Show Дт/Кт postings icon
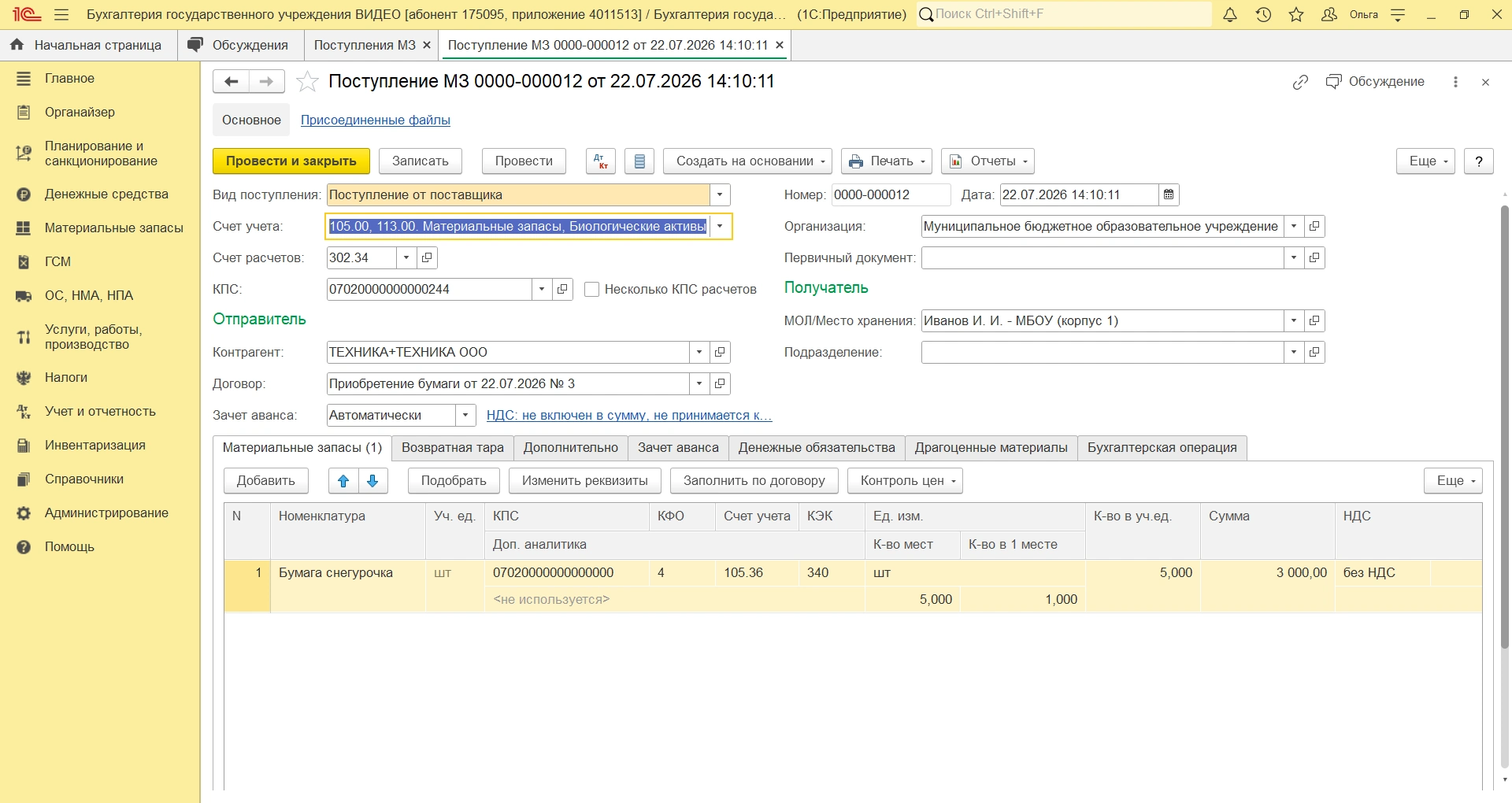 (601, 161)
